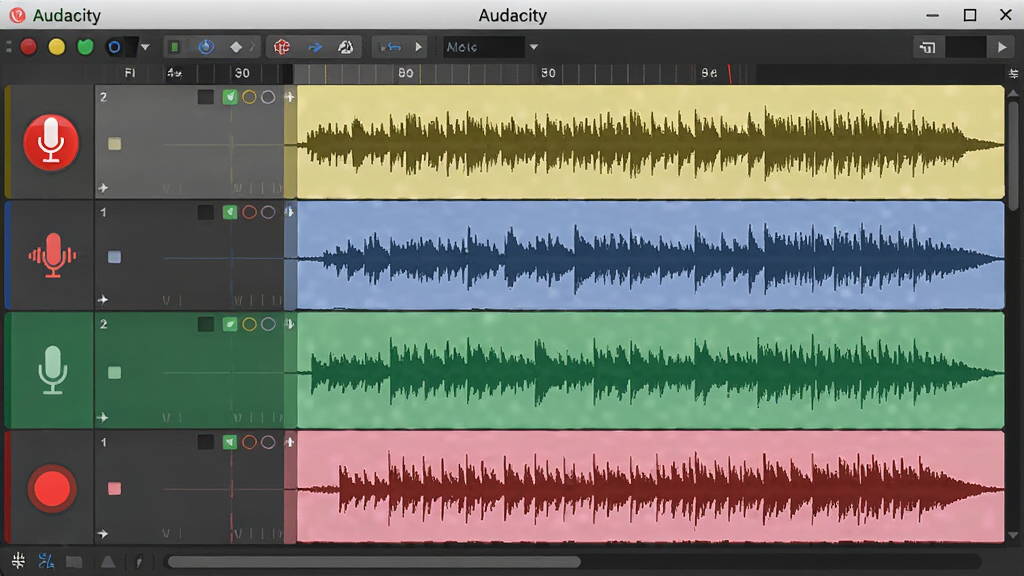The width and height of the screenshot is (1024, 576).
Task: Select the grey circle radio on green track
Action: (268, 324)
